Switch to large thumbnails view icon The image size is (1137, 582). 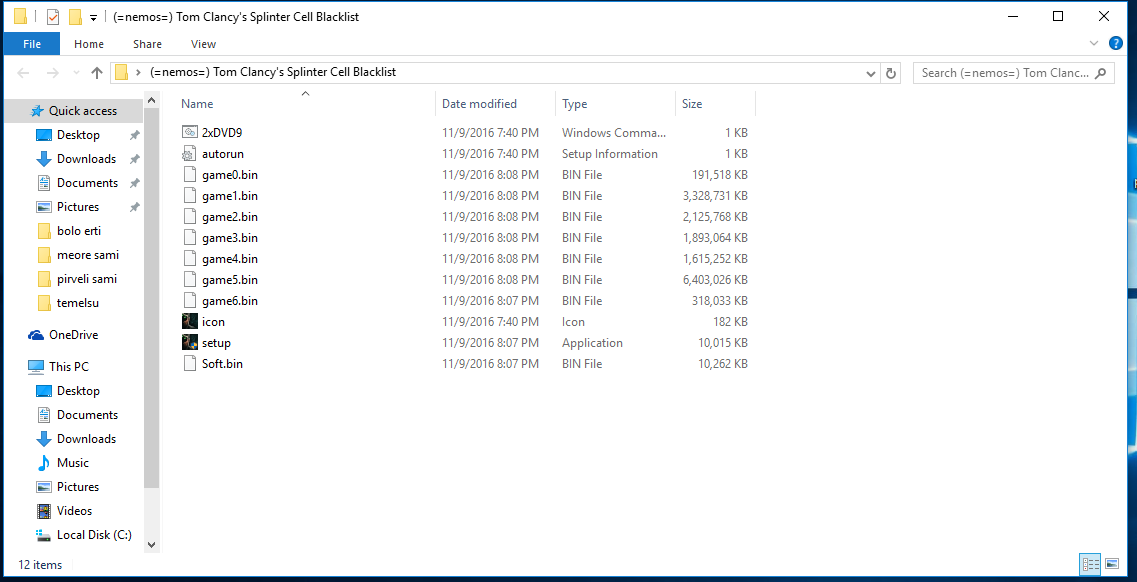[x=1112, y=563]
